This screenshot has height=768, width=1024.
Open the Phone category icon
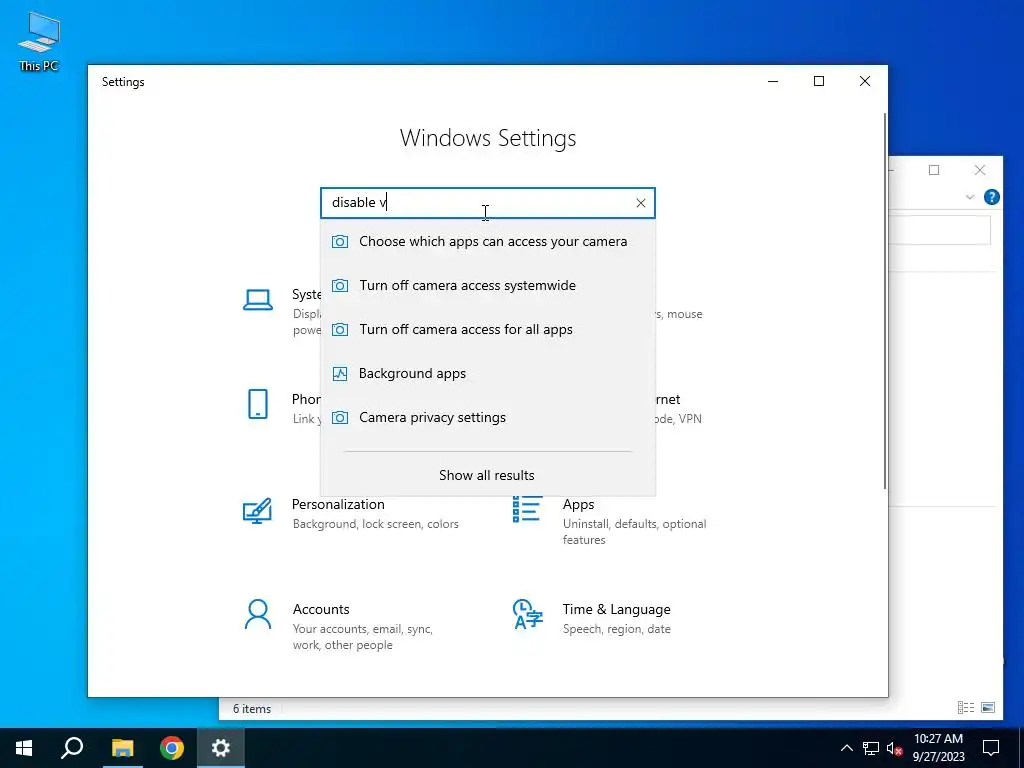click(x=258, y=404)
